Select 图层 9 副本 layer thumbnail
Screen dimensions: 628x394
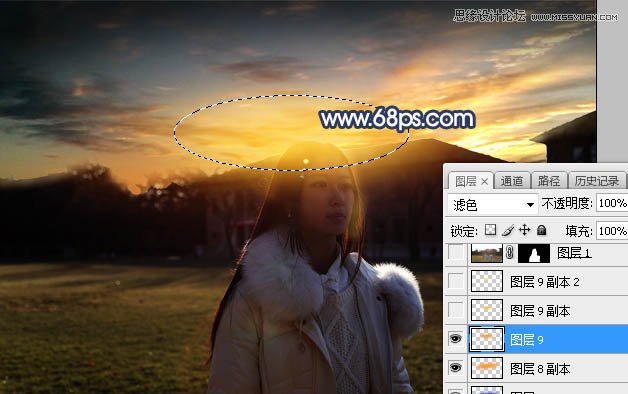(487, 310)
